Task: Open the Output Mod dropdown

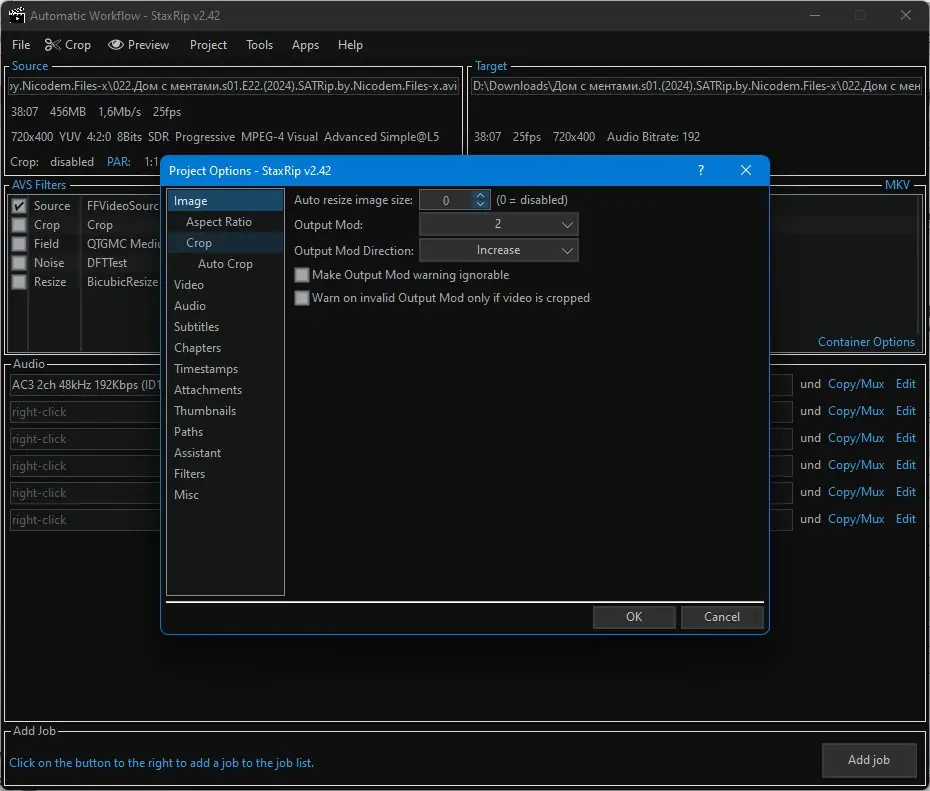Action: [498, 225]
